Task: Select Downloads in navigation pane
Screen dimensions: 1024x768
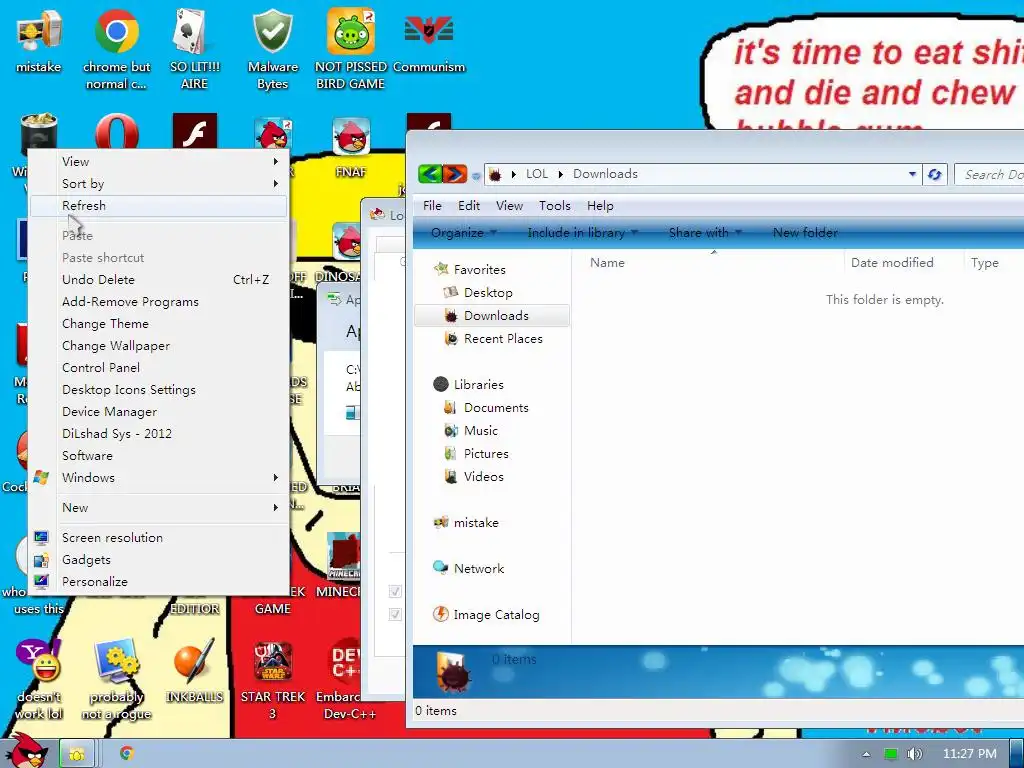Action: [x=491, y=315]
